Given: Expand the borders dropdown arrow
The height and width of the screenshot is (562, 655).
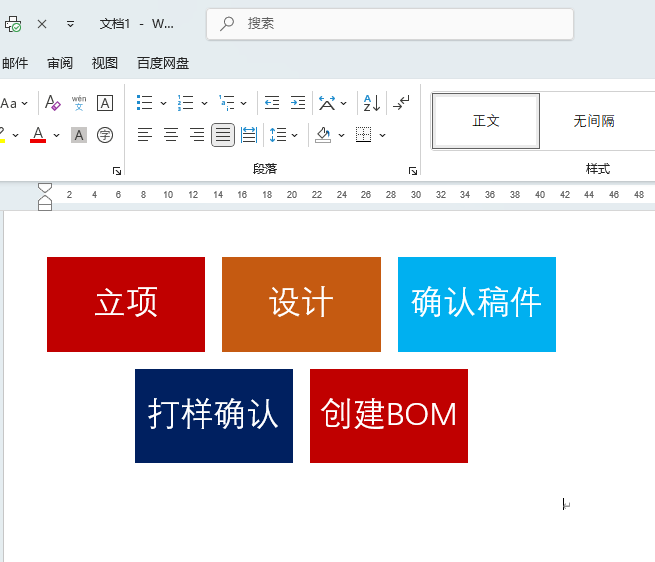Looking at the screenshot, I should (382, 135).
